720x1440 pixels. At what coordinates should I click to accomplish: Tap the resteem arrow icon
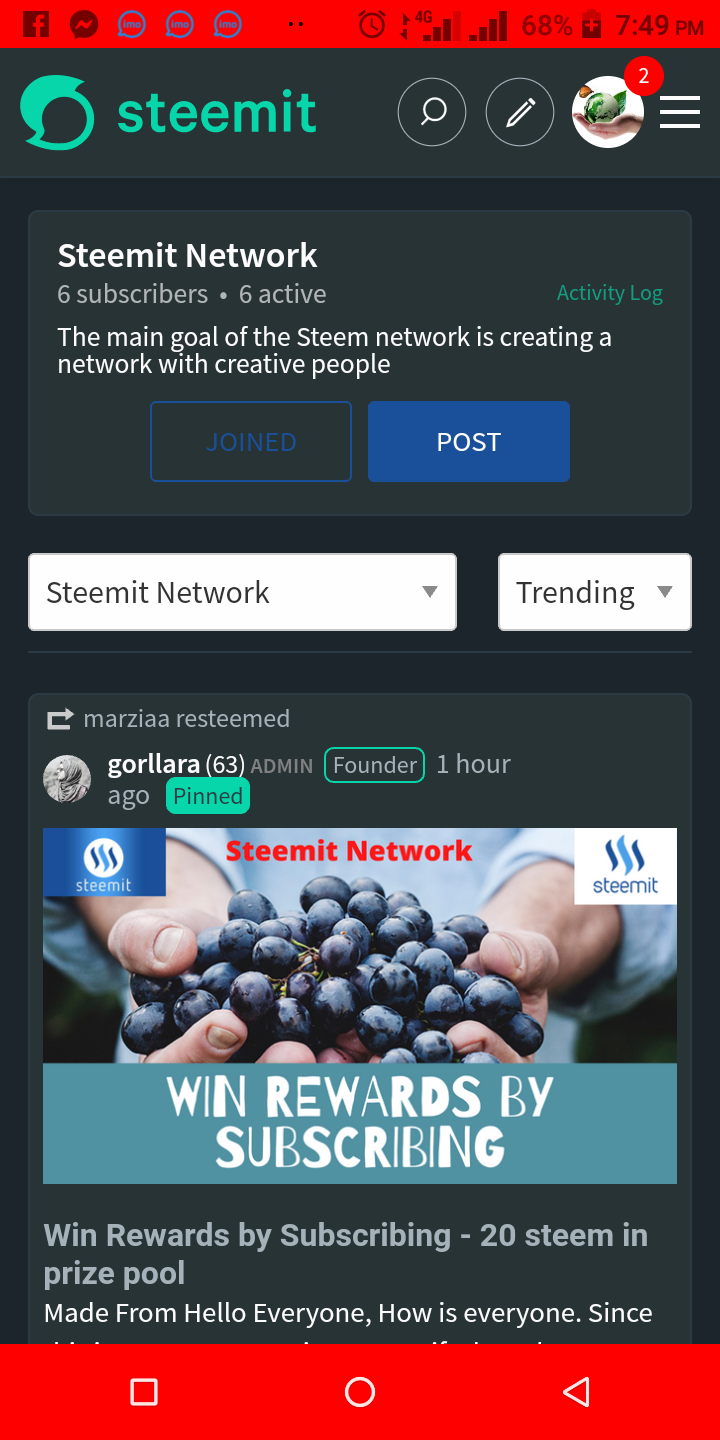tap(60, 719)
